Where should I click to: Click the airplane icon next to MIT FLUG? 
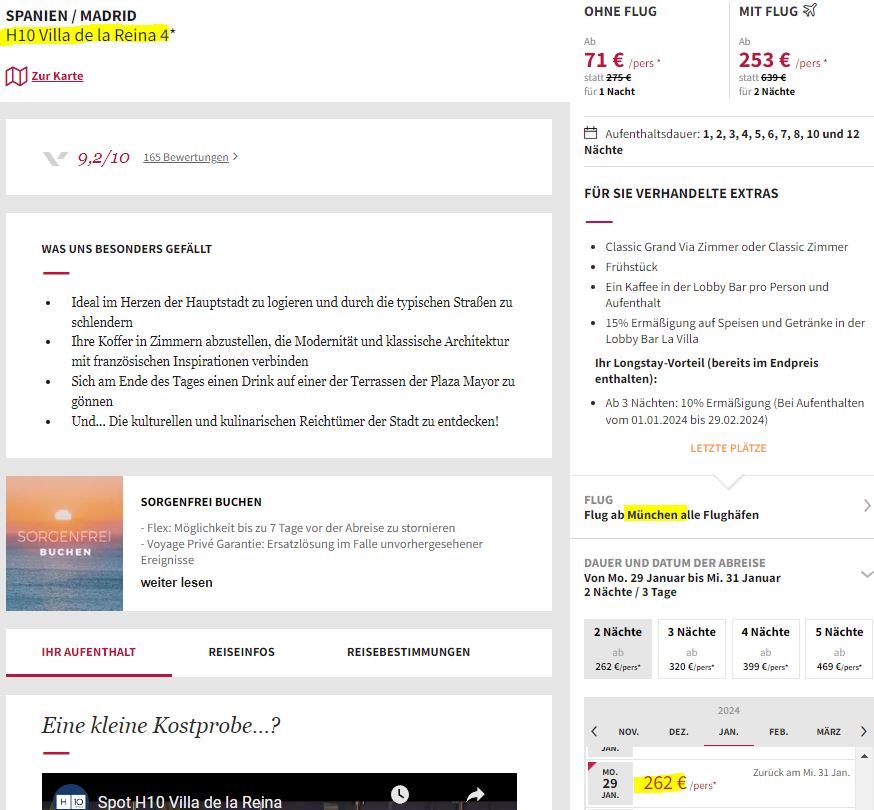810,10
